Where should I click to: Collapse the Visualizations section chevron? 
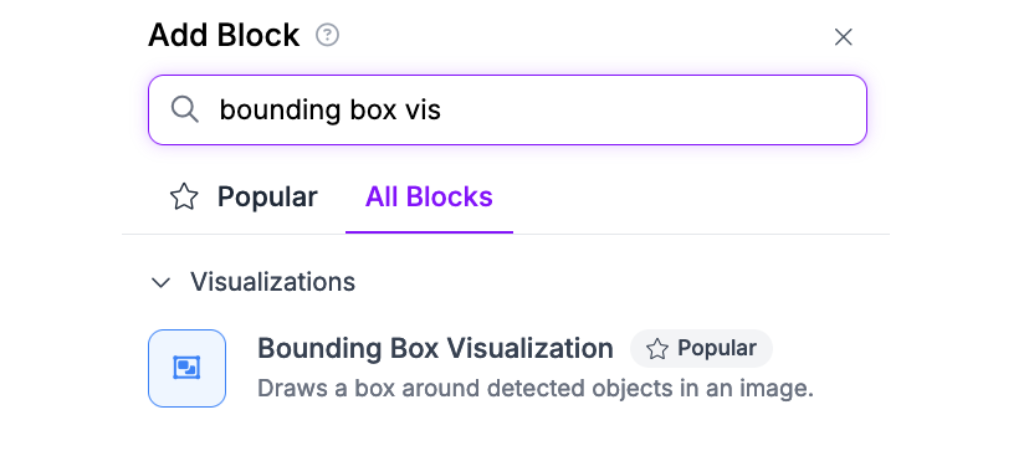pyautogui.click(x=160, y=282)
